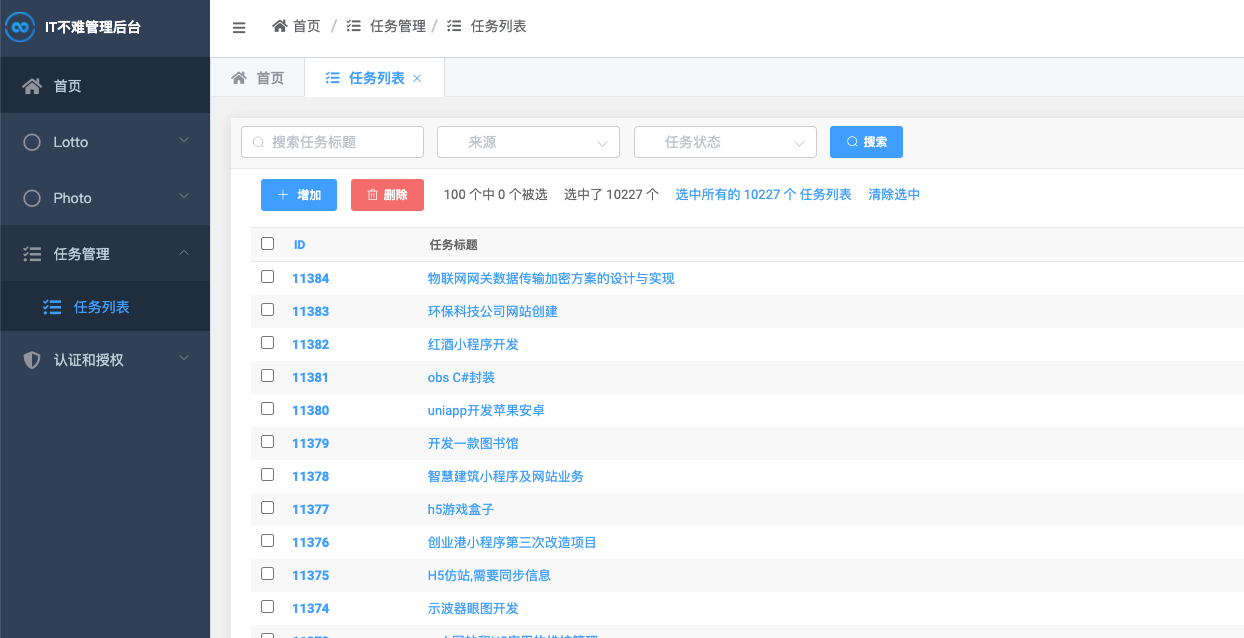Image resolution: width=1244 pixels, height=638 pixels.
Task: Close the 任务列表 tab with the x
Action: tap(417, 78)
